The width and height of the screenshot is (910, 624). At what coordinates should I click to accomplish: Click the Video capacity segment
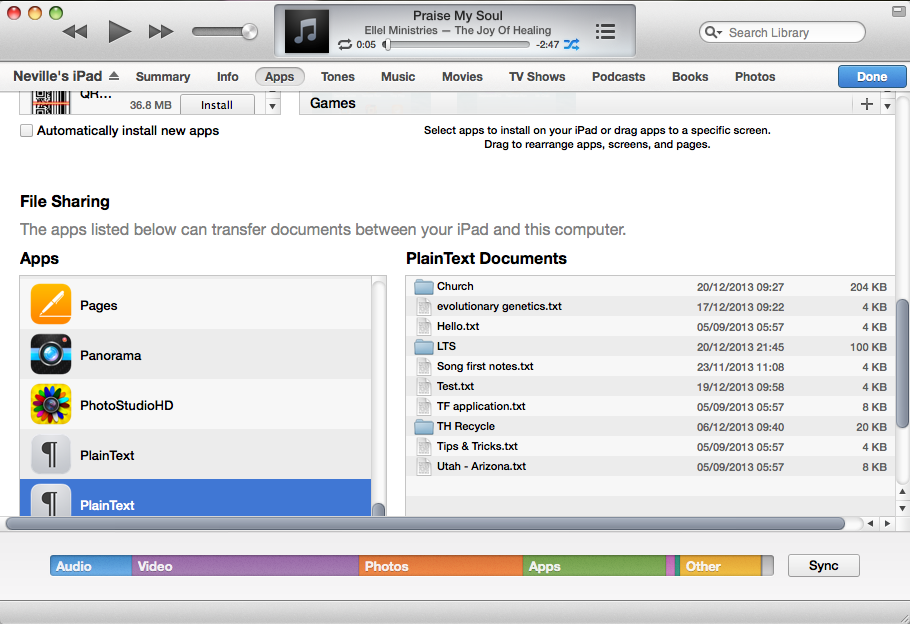click(x=245, y=566)
